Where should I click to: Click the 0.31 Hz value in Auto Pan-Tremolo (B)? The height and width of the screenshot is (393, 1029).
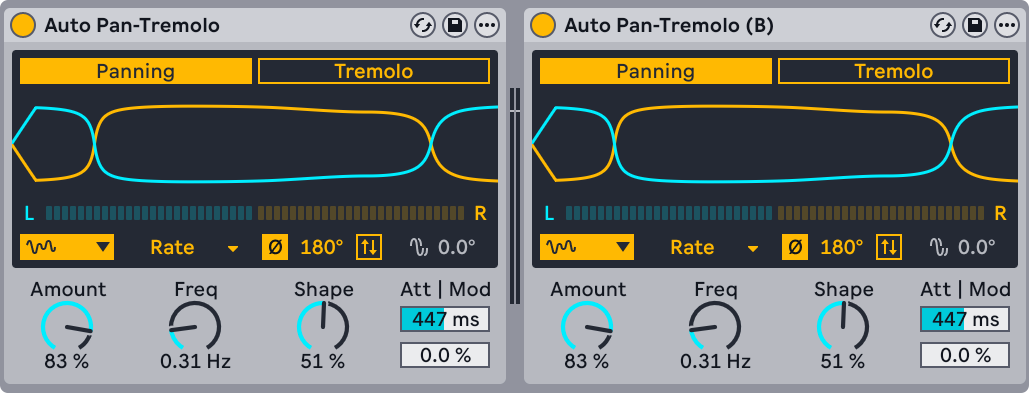tap(715, 361)
